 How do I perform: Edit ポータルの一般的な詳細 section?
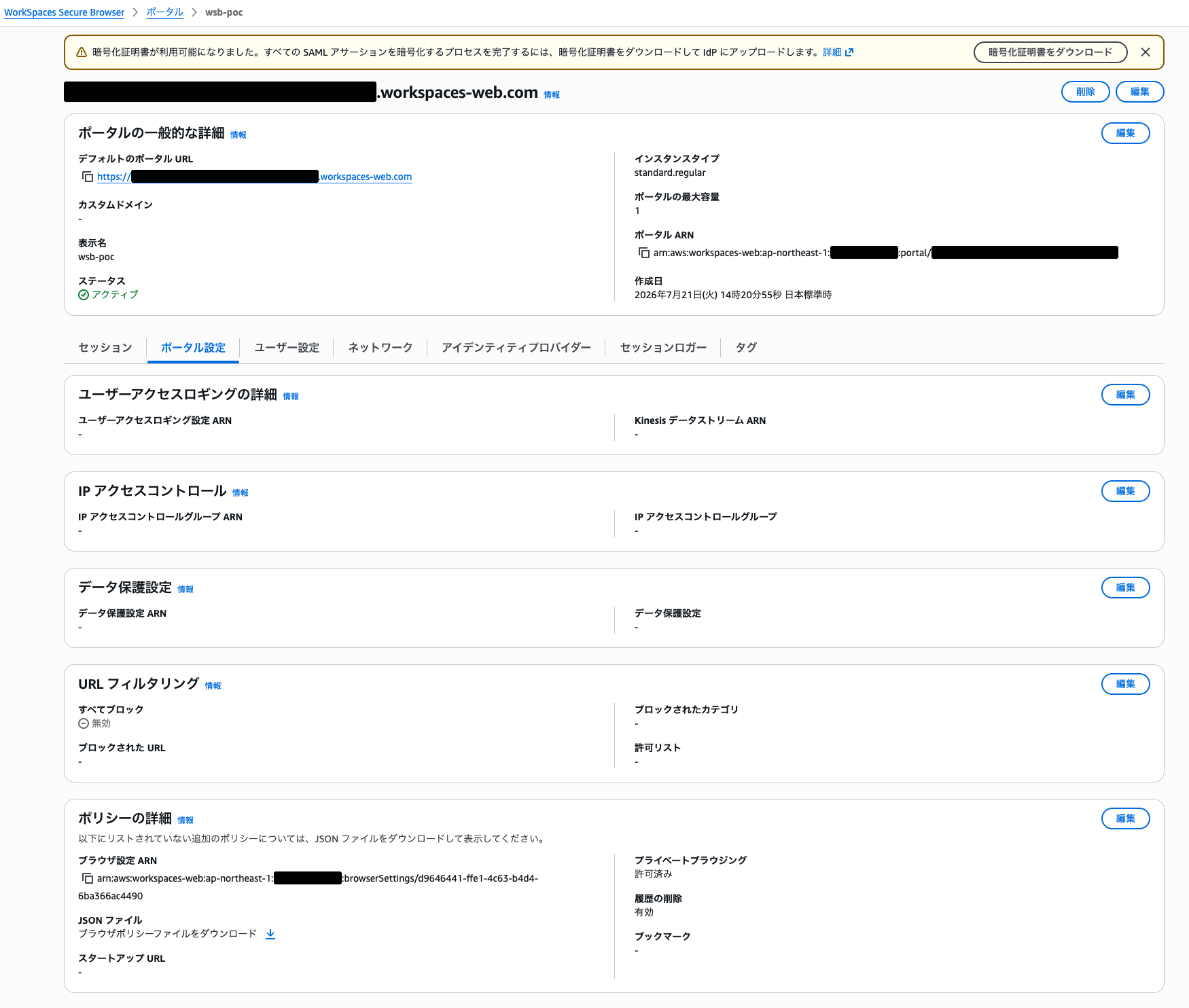click(x=1126, y=133)
